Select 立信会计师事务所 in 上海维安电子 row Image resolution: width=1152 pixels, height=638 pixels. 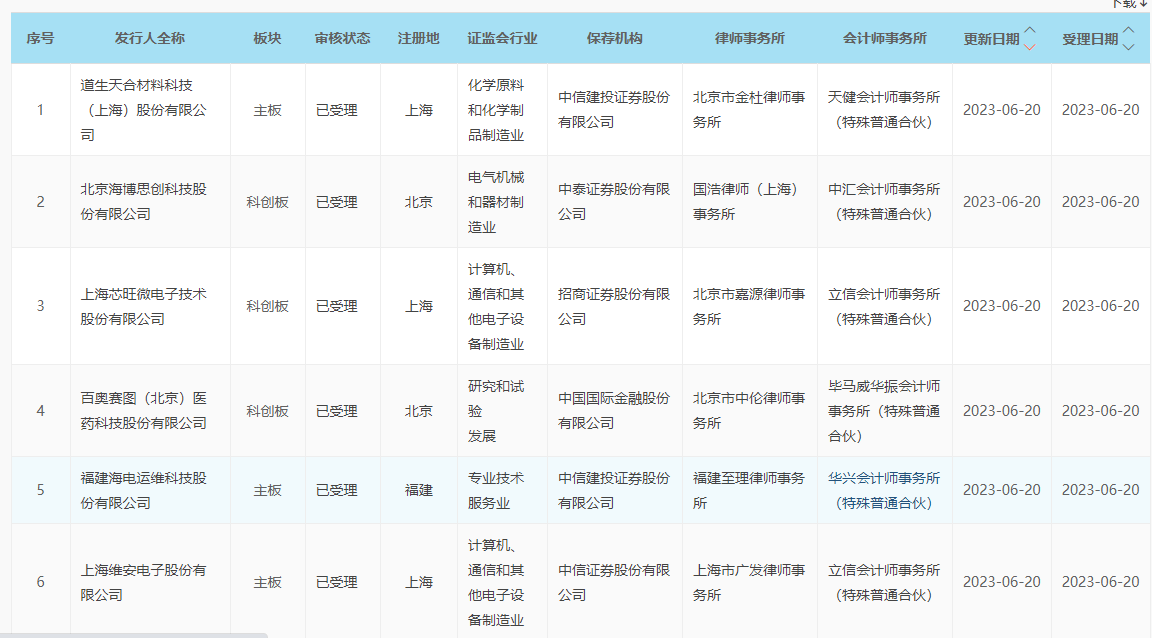[884, 582]
